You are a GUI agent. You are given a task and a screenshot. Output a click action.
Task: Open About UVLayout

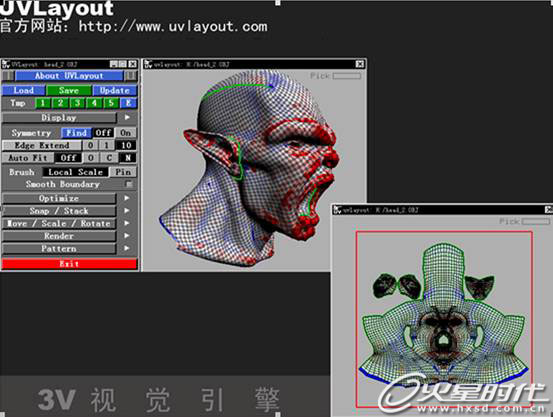pyautogui.click(x=69, y=76)
